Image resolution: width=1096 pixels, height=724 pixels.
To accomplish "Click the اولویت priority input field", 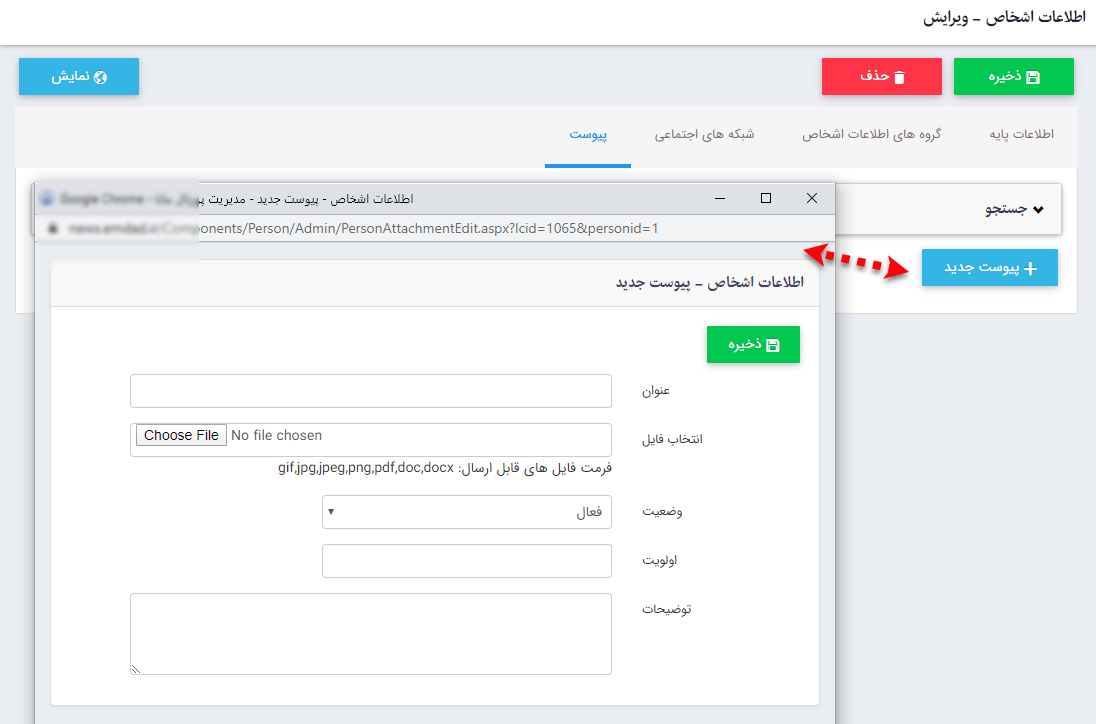I will point(467,561).
